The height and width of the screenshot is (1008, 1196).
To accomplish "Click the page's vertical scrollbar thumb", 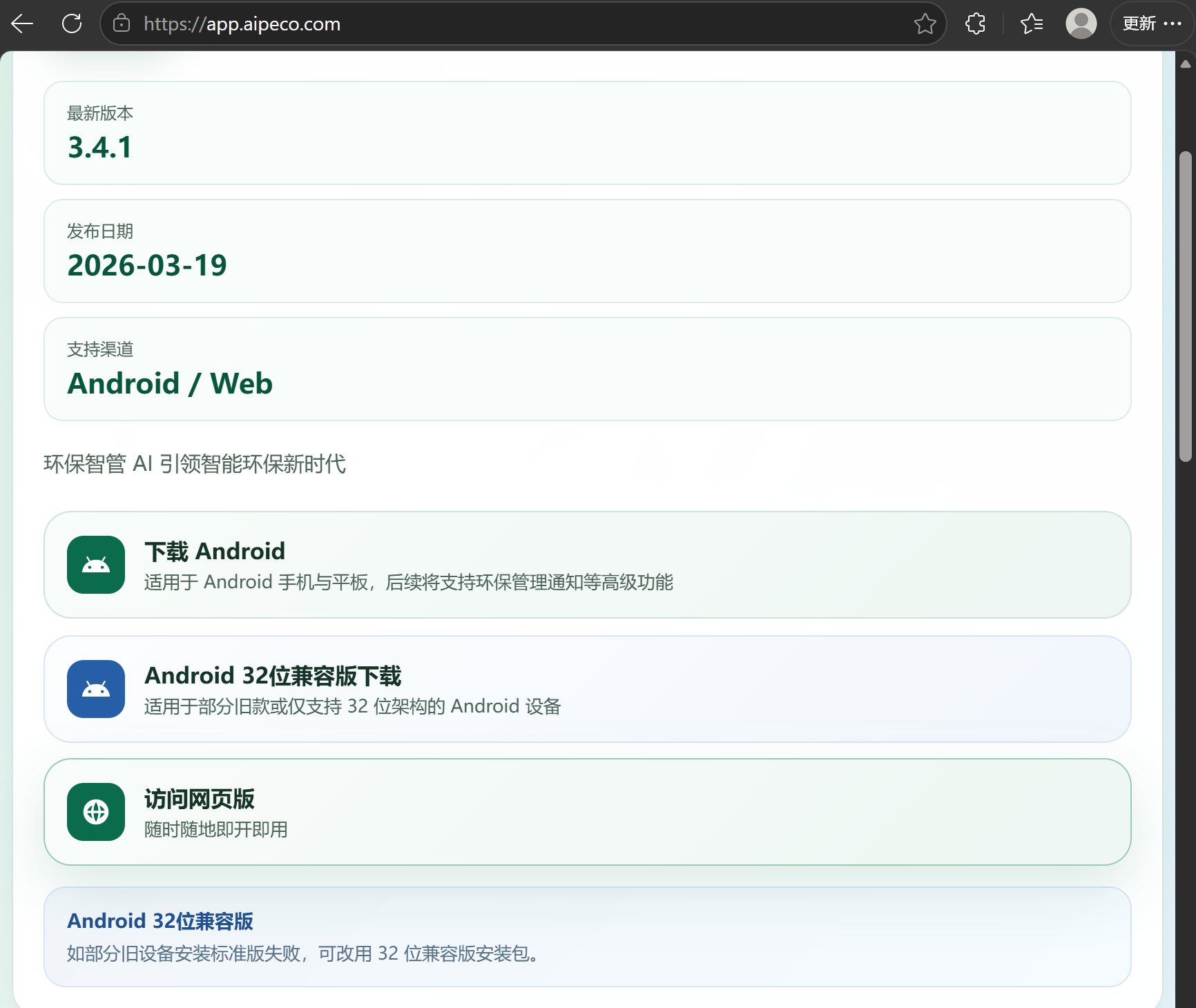I will [x=1186, y=306].
